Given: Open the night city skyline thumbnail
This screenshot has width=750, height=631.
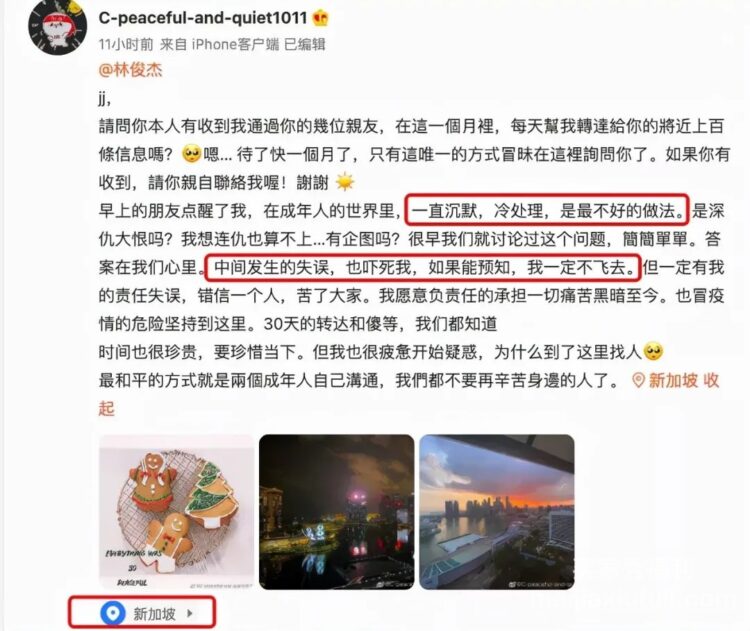Looking at the screenshot, I should pyautogui.click(x=336, y=512).
